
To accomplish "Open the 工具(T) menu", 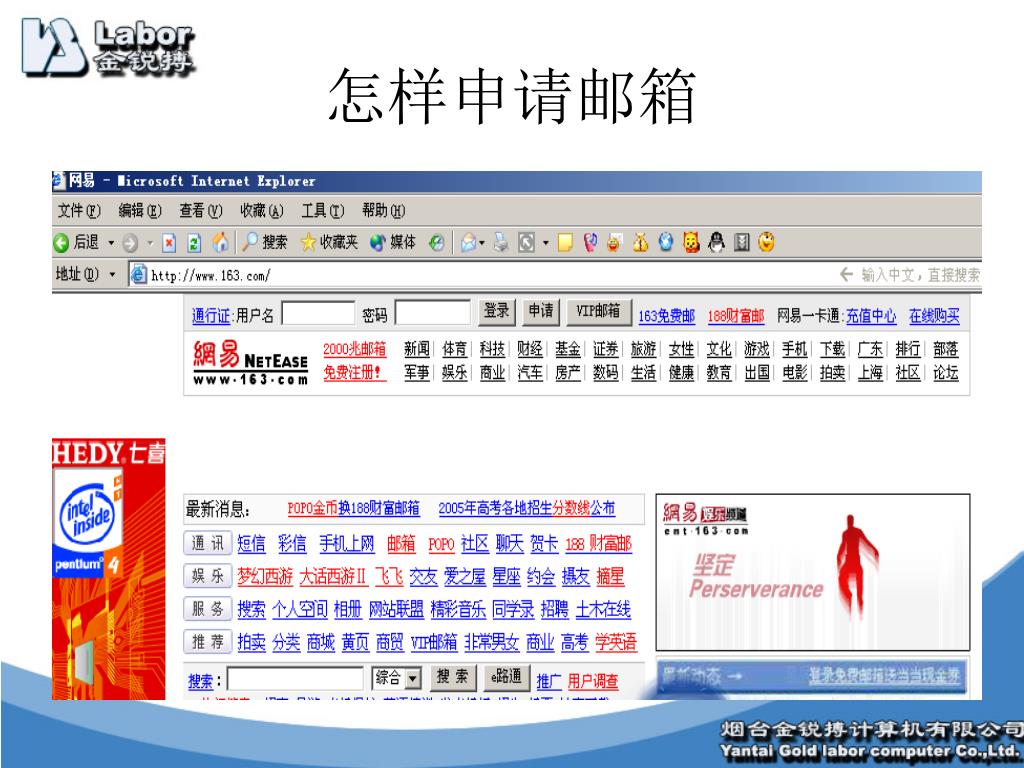I will tap(323, 210).
